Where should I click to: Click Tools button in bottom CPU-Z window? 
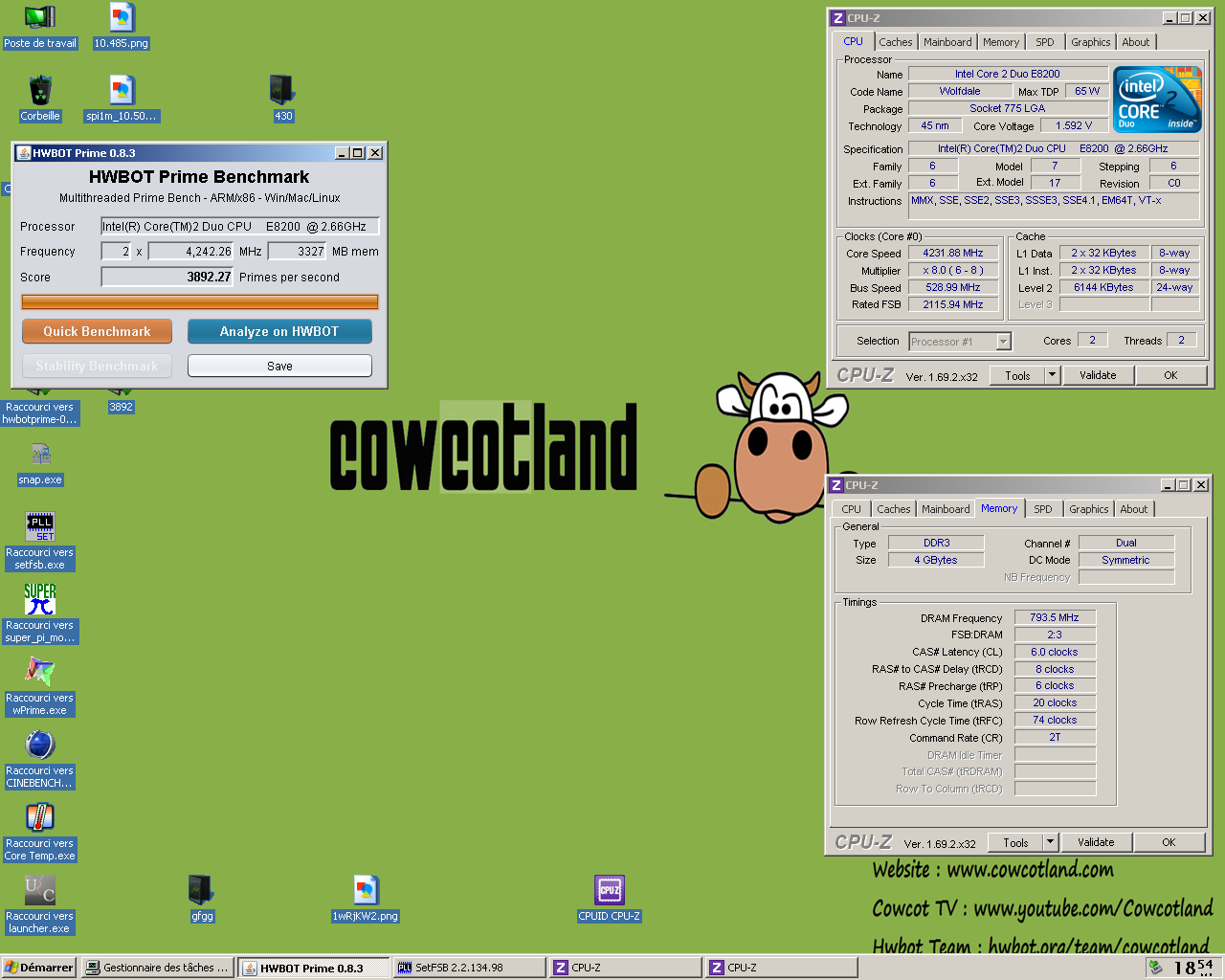click(1015, 842)
